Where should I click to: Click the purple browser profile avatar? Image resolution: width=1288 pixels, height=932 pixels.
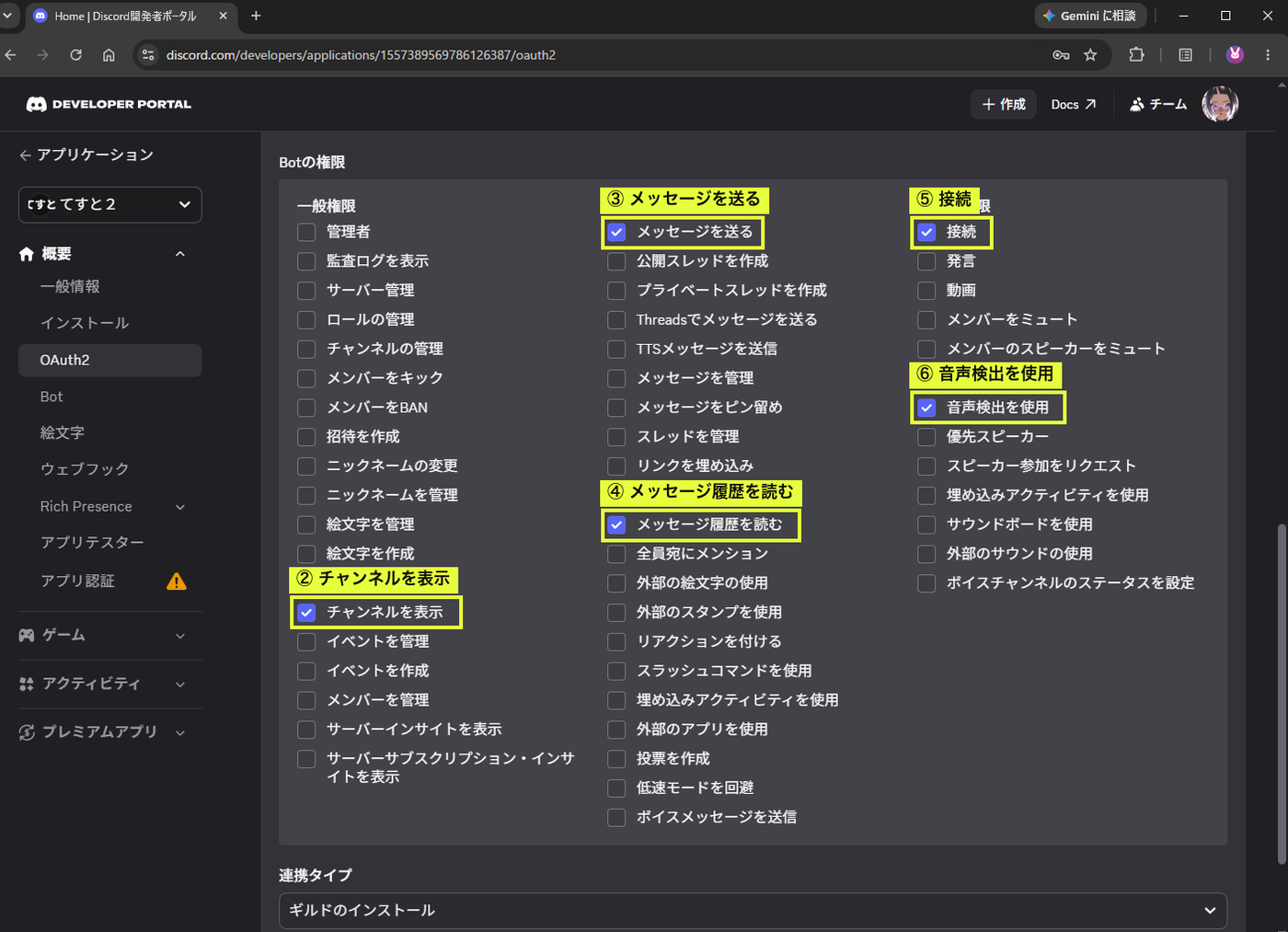[1235, 55]
